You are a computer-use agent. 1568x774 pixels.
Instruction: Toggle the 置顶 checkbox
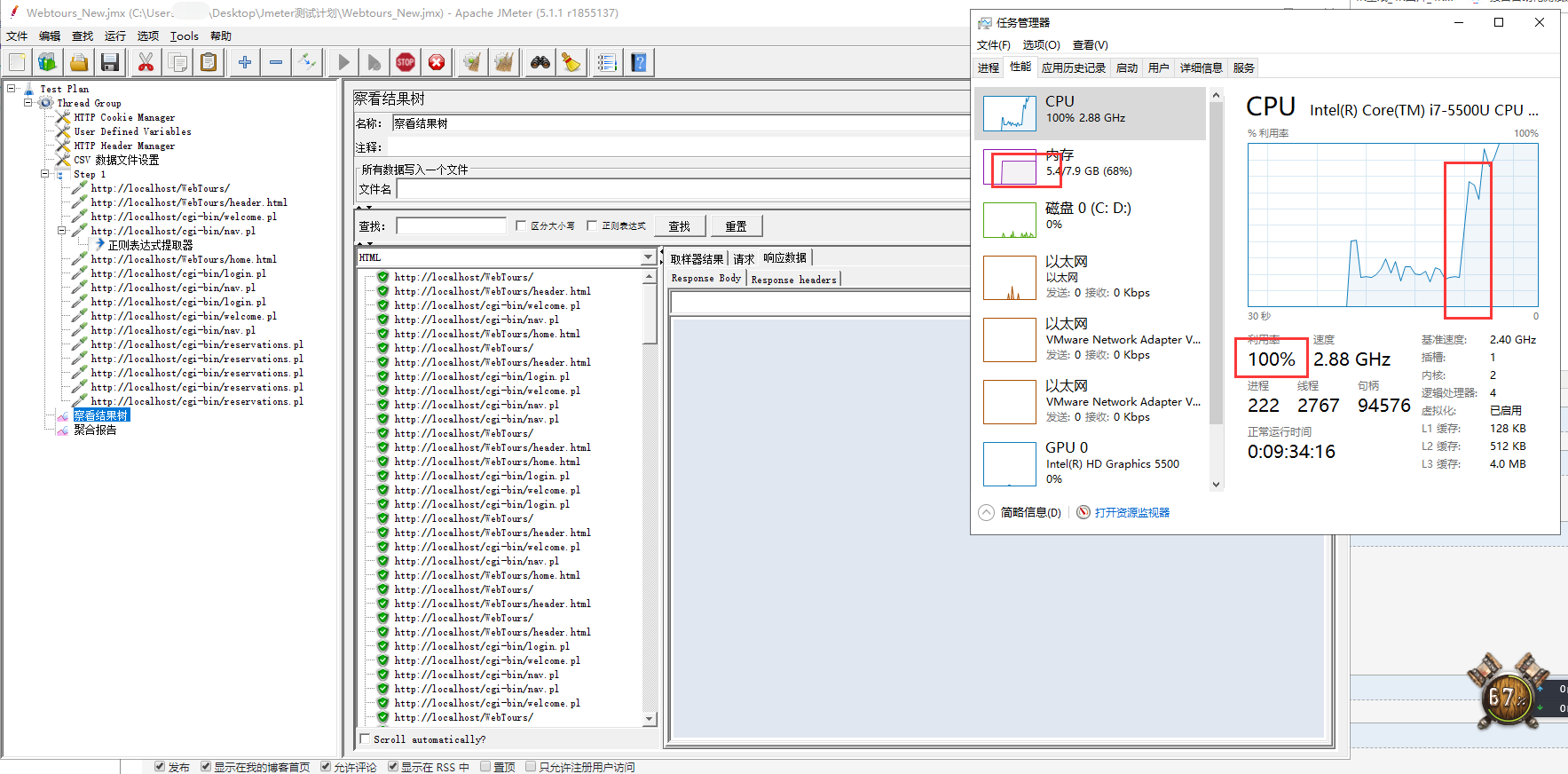pos(485,766)
